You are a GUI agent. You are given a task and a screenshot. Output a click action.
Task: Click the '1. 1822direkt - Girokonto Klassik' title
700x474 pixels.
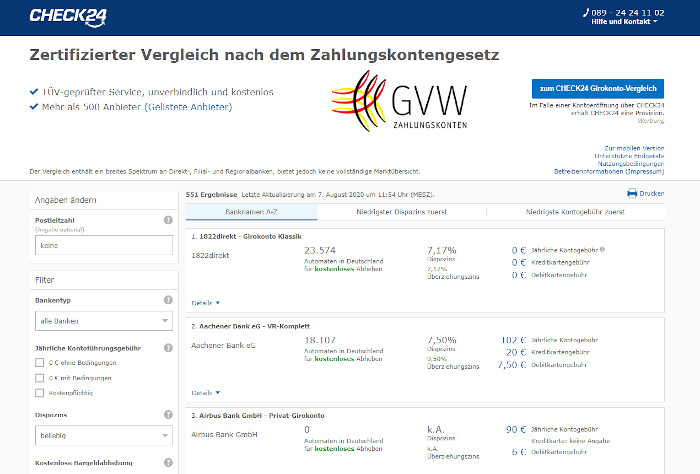pos(246,237)
